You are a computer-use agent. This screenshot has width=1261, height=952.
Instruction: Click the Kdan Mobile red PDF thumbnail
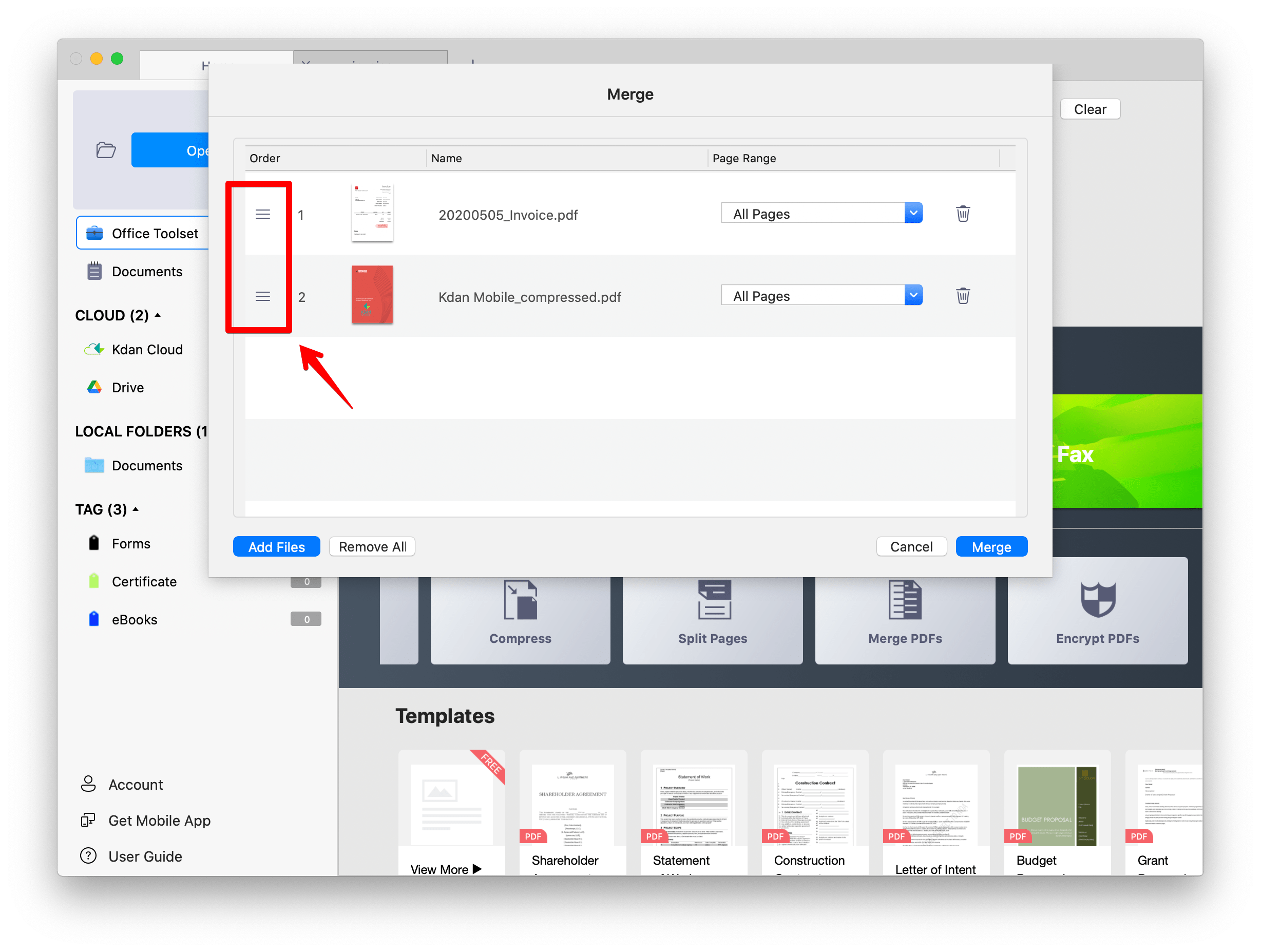(372, 295)
